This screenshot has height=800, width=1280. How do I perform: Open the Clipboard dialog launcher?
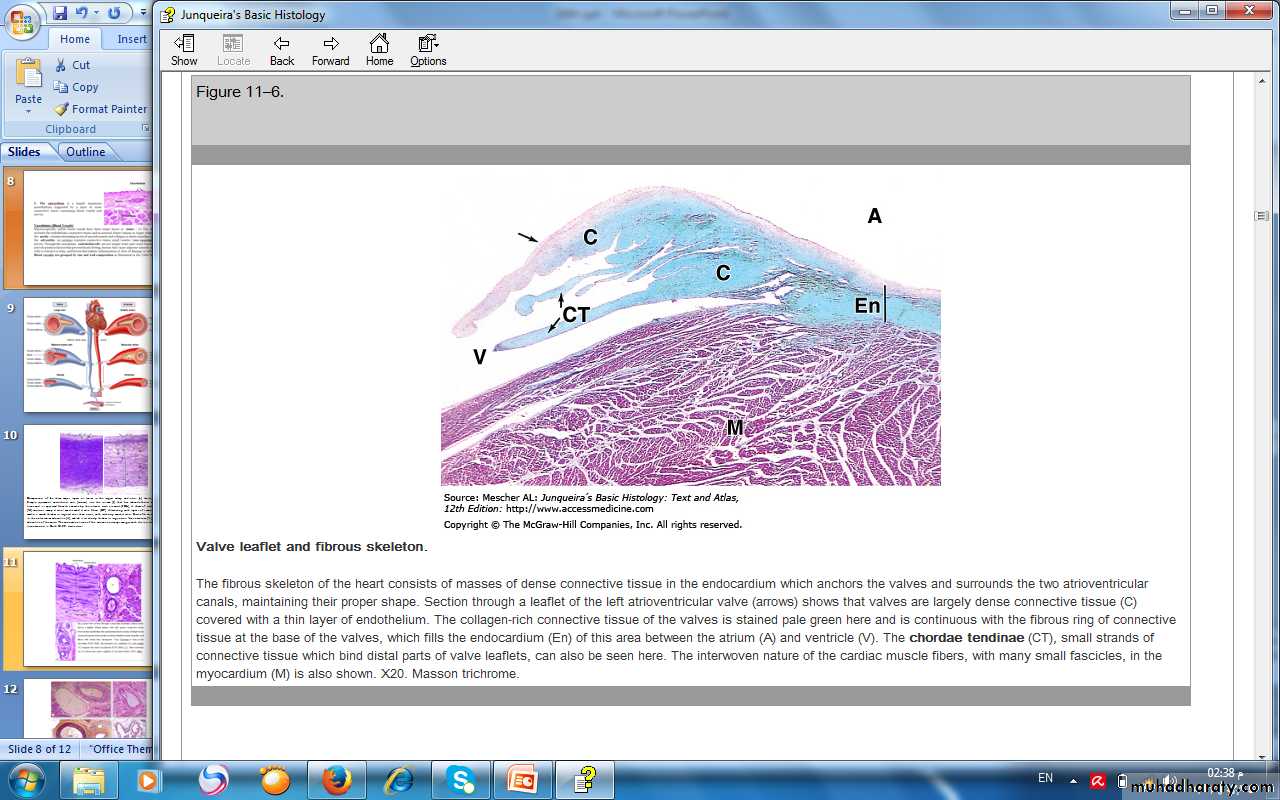(145, 129)
